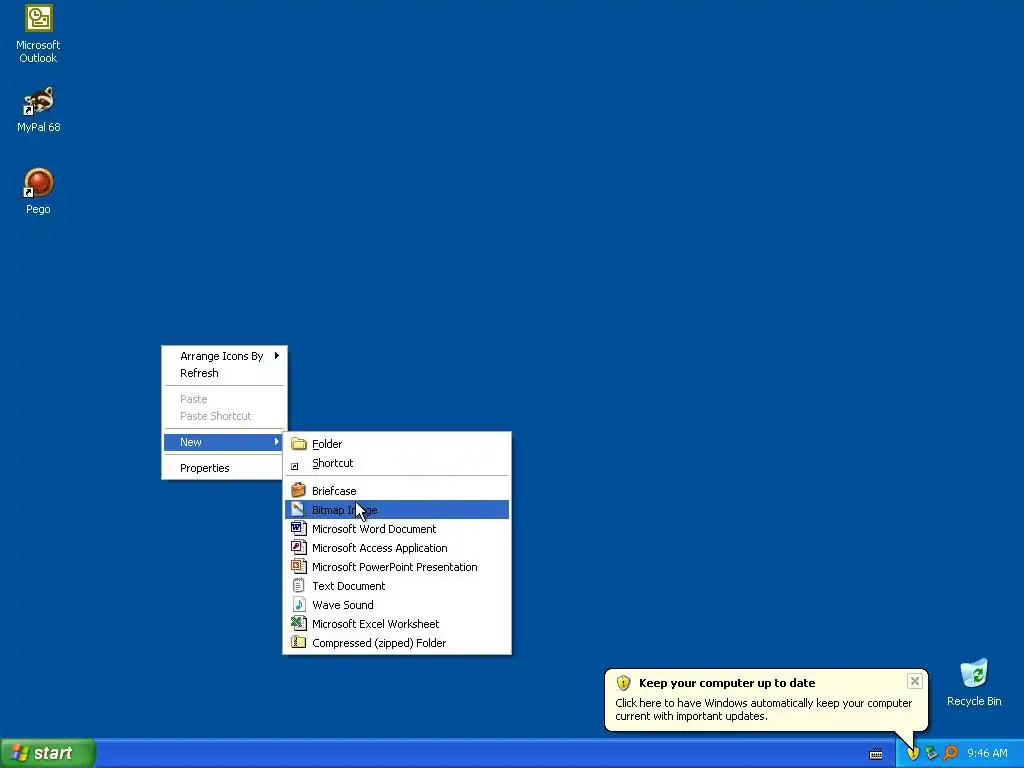Open the Microsoft Outlook desktop icon

pyautogui.click(x=38, y=34)
